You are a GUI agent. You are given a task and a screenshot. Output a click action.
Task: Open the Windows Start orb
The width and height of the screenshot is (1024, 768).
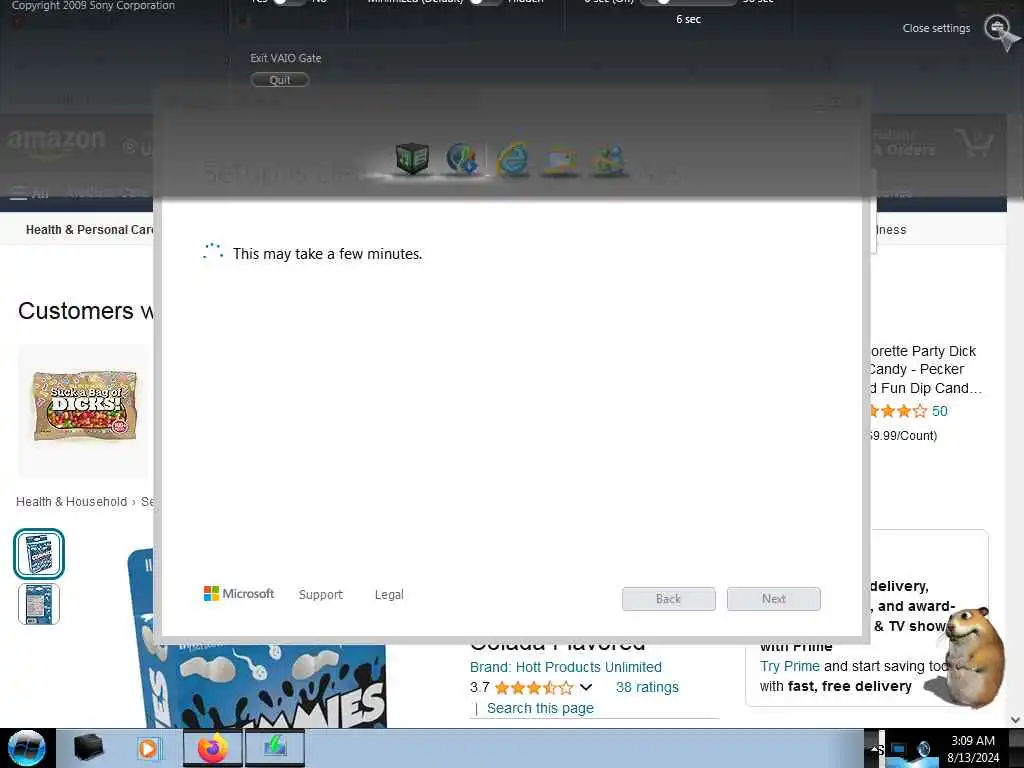tap(27, 748)
